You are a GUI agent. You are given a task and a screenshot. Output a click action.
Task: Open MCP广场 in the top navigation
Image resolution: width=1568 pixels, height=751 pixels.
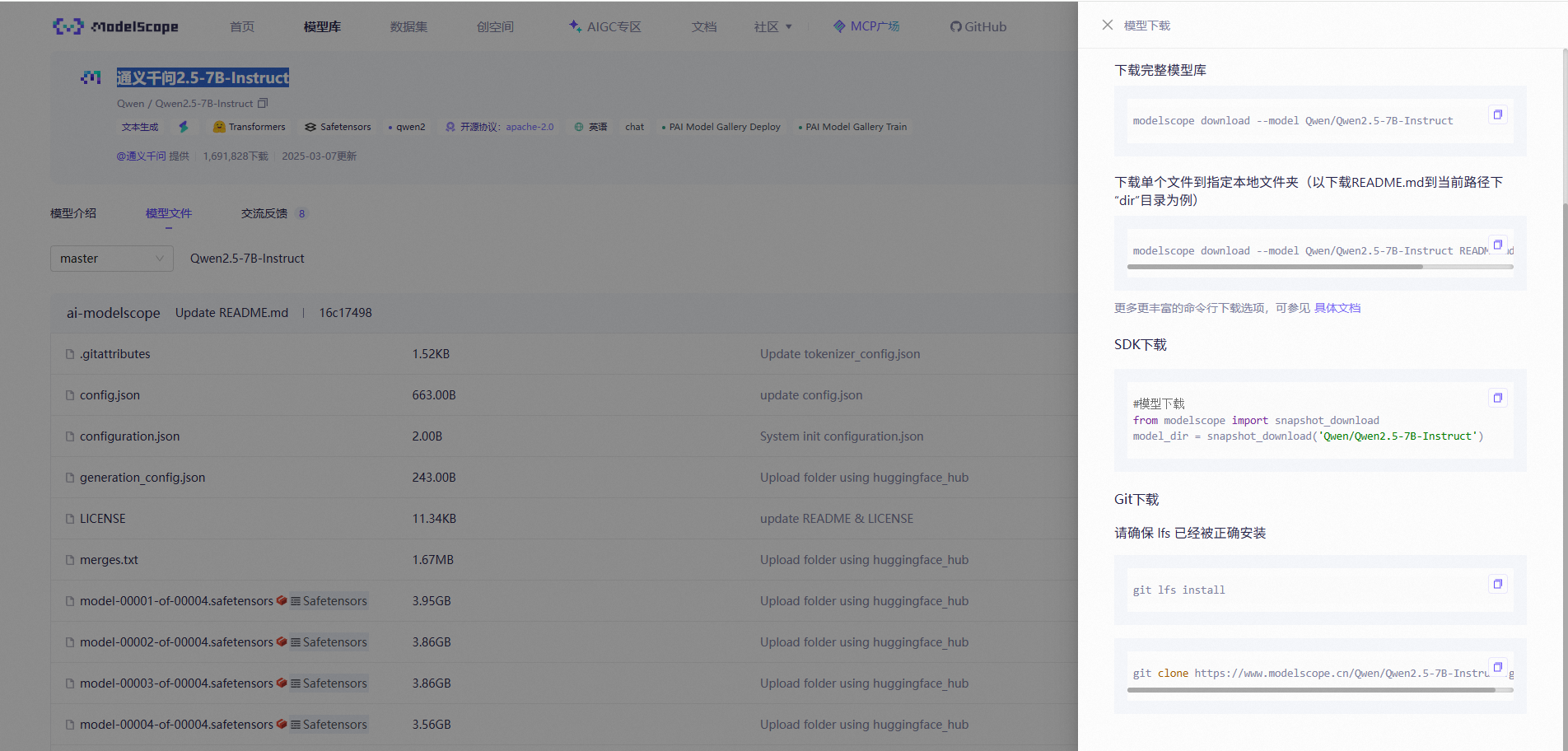(866, 26)
